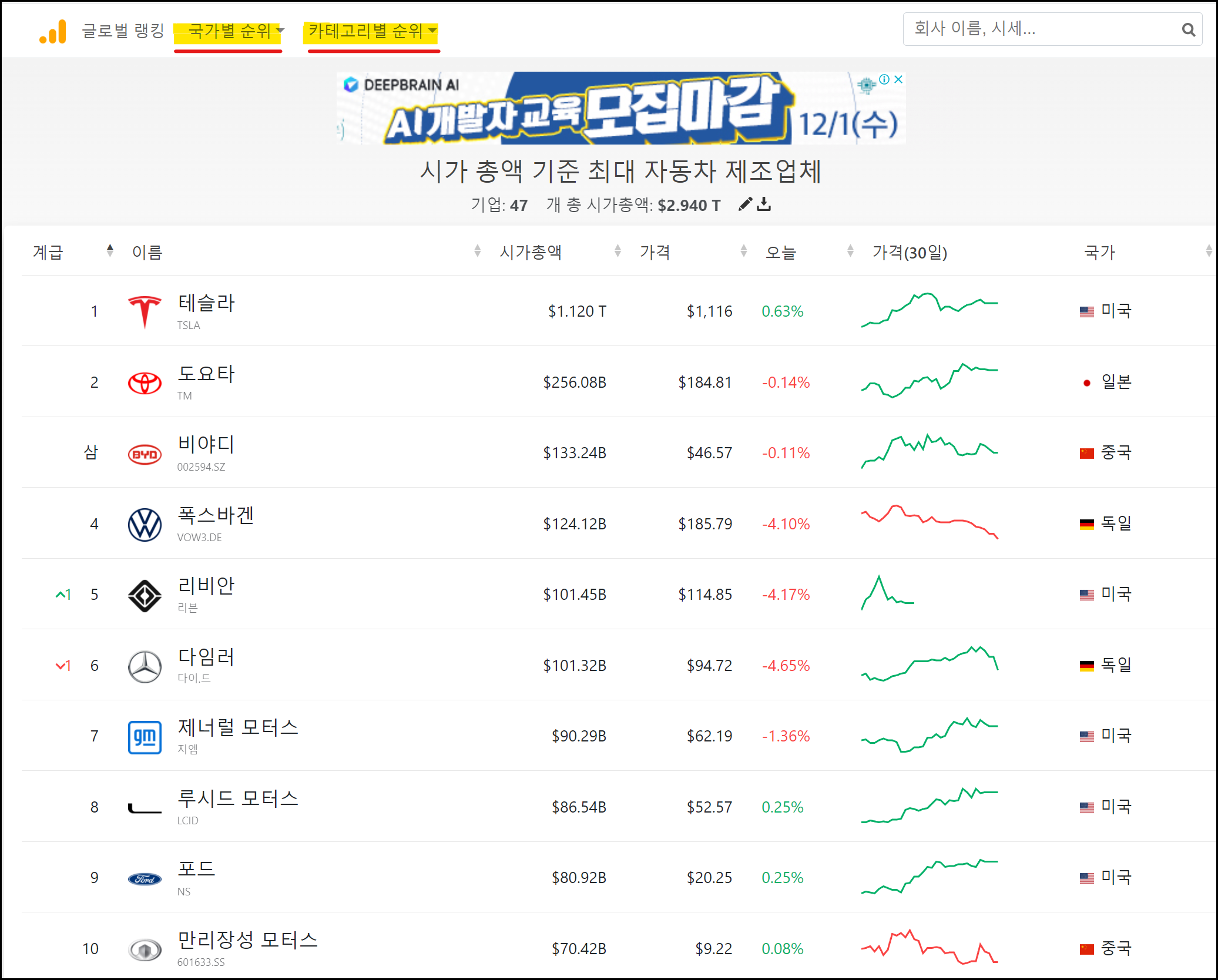The width and height of the screenshot is (1218, 980).
Task: Click the download icon beside total market cap
Action: [x=764, y=204]
